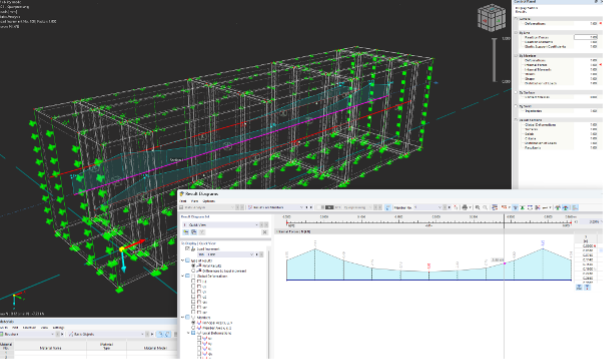Click the Reaction Forces factor input field
This screenshot has height=360, width=604.
click(585, 37)
